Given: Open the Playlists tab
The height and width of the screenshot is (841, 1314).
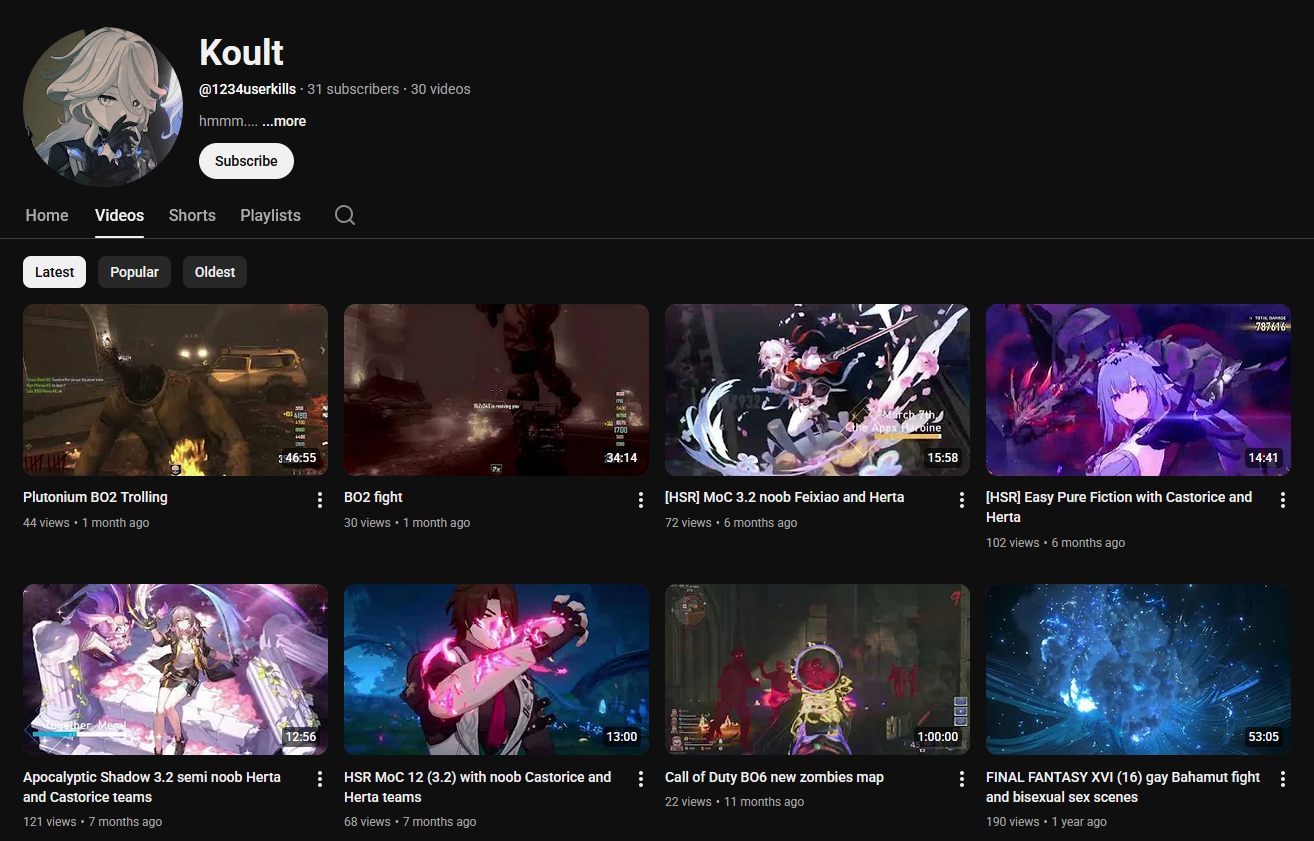Looking at the screenshot, I should coord(270,215).
